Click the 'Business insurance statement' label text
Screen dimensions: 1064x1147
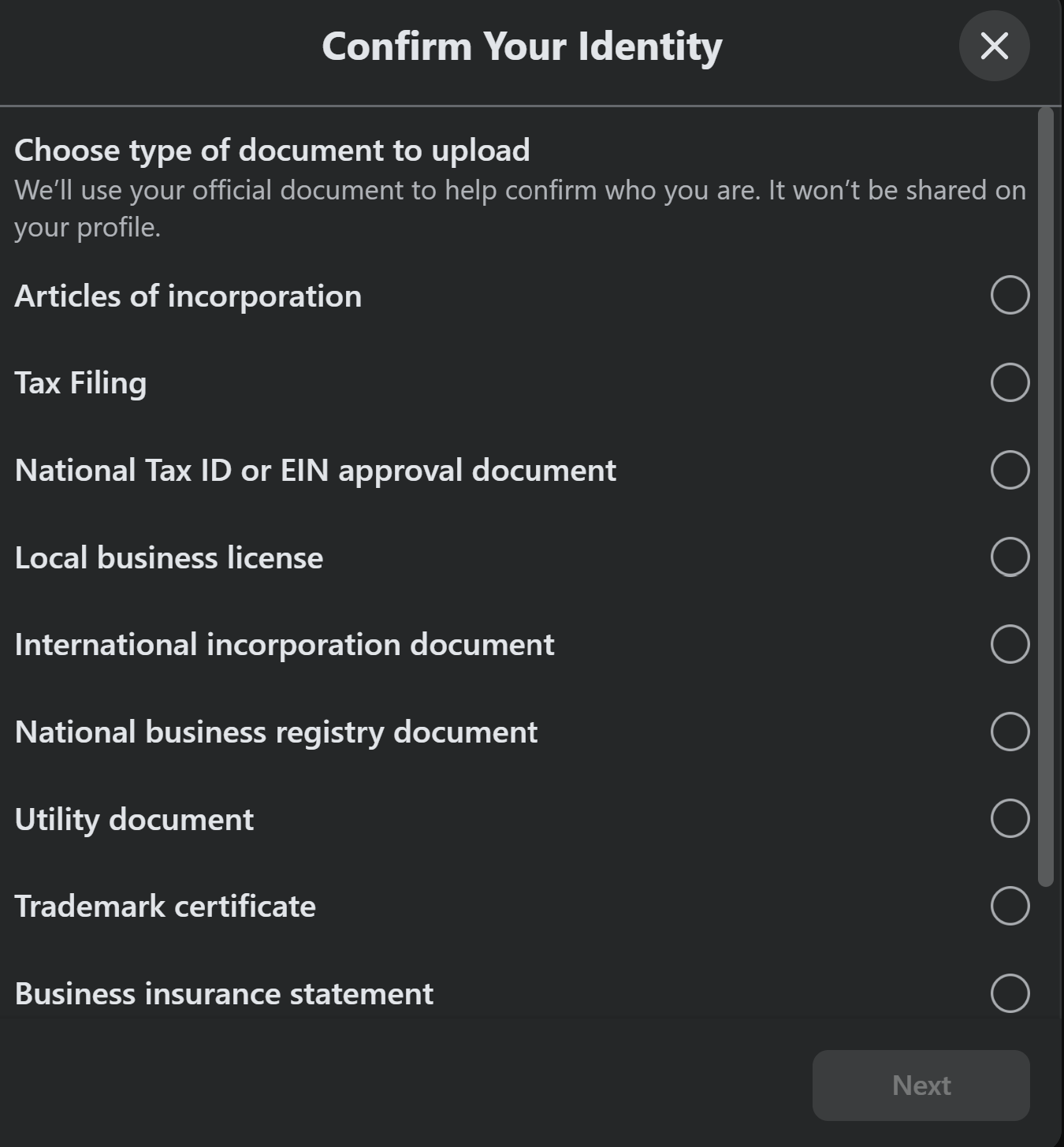click(x=224, y=994)
